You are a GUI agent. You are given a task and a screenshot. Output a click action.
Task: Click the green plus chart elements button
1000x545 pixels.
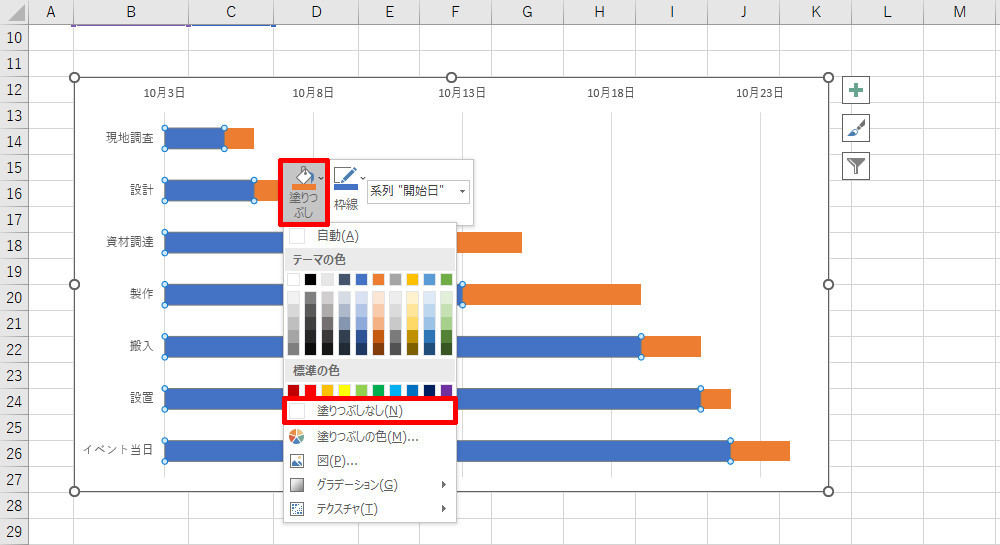click(856, 91)
